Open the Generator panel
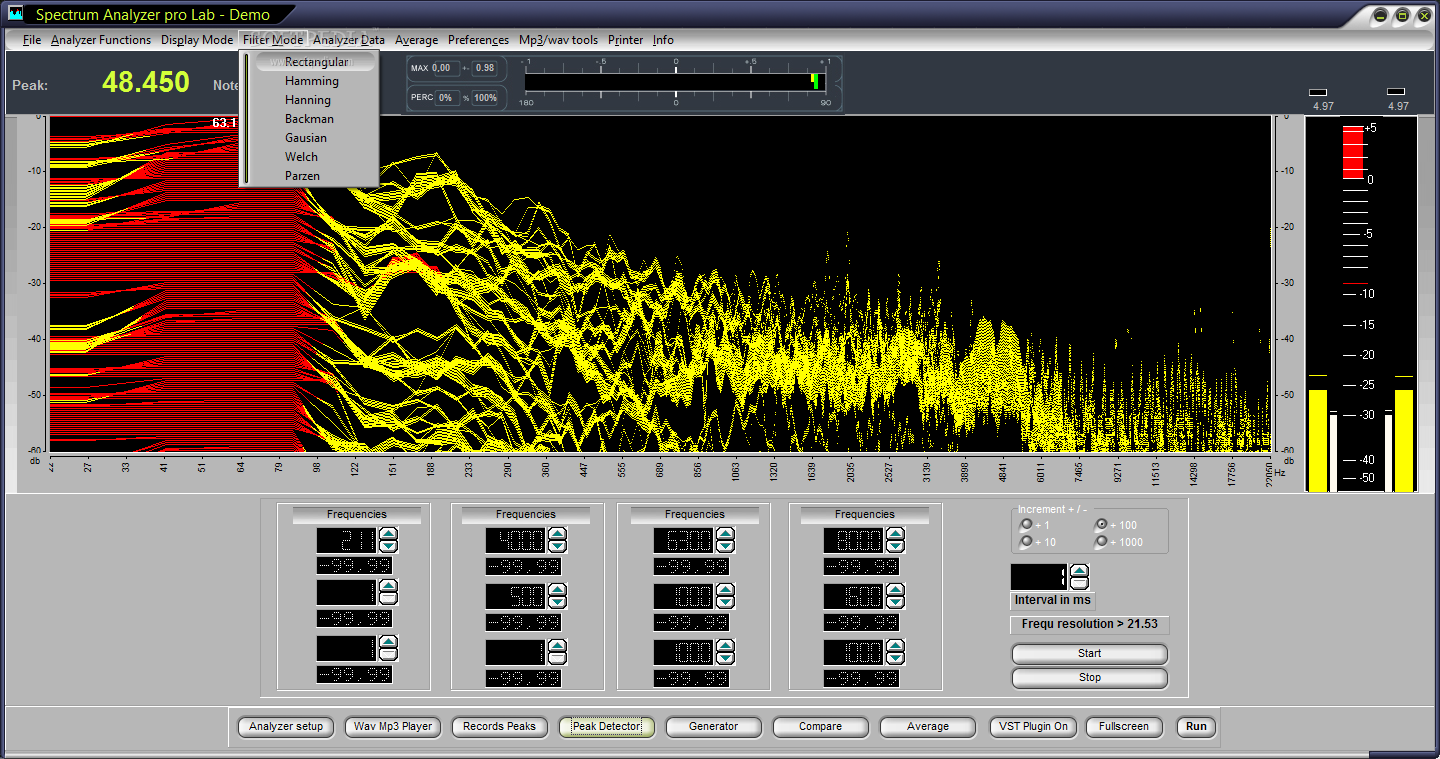This screenshot has width=1440, height=759. [x=713, y=727]
